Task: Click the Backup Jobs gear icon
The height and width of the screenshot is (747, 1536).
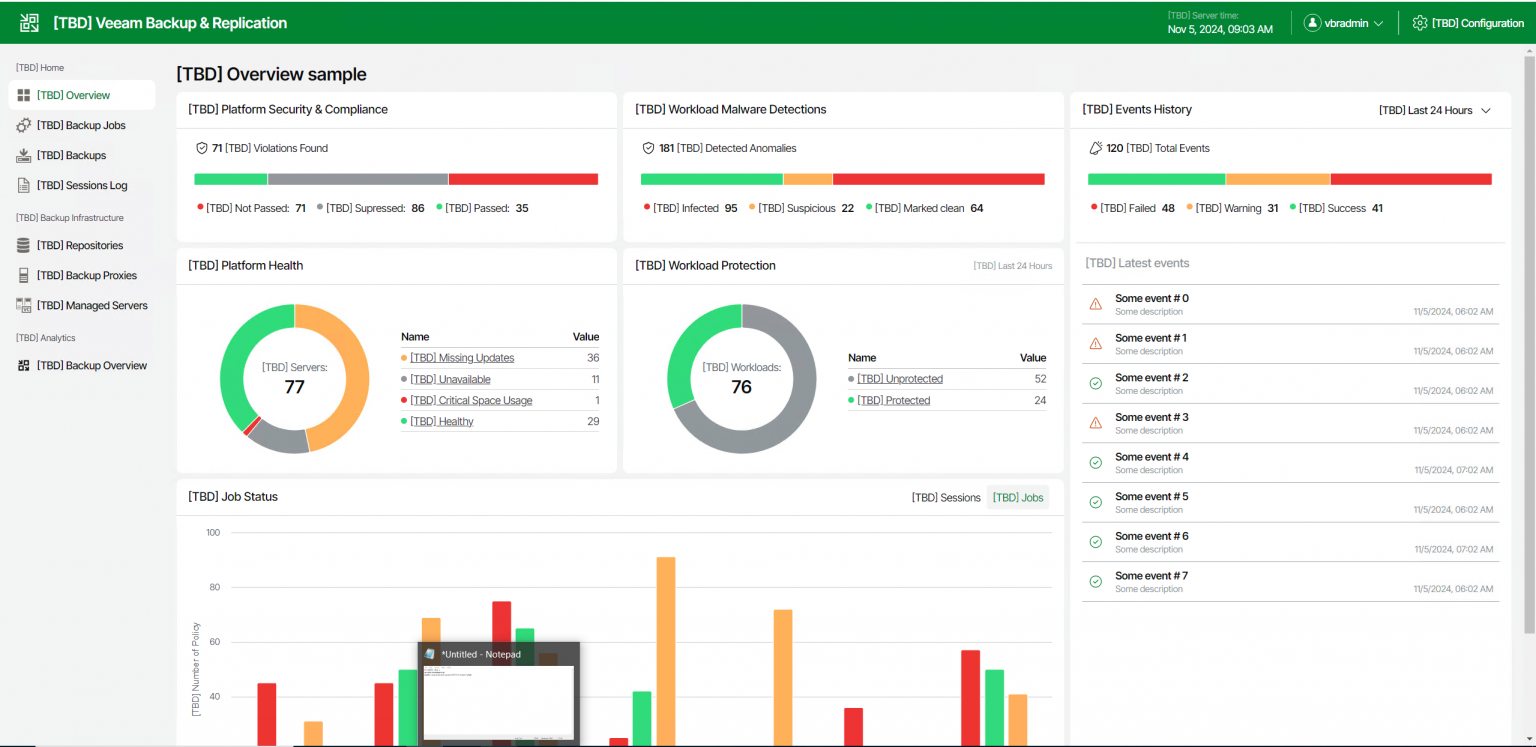Action: [24, 126]
